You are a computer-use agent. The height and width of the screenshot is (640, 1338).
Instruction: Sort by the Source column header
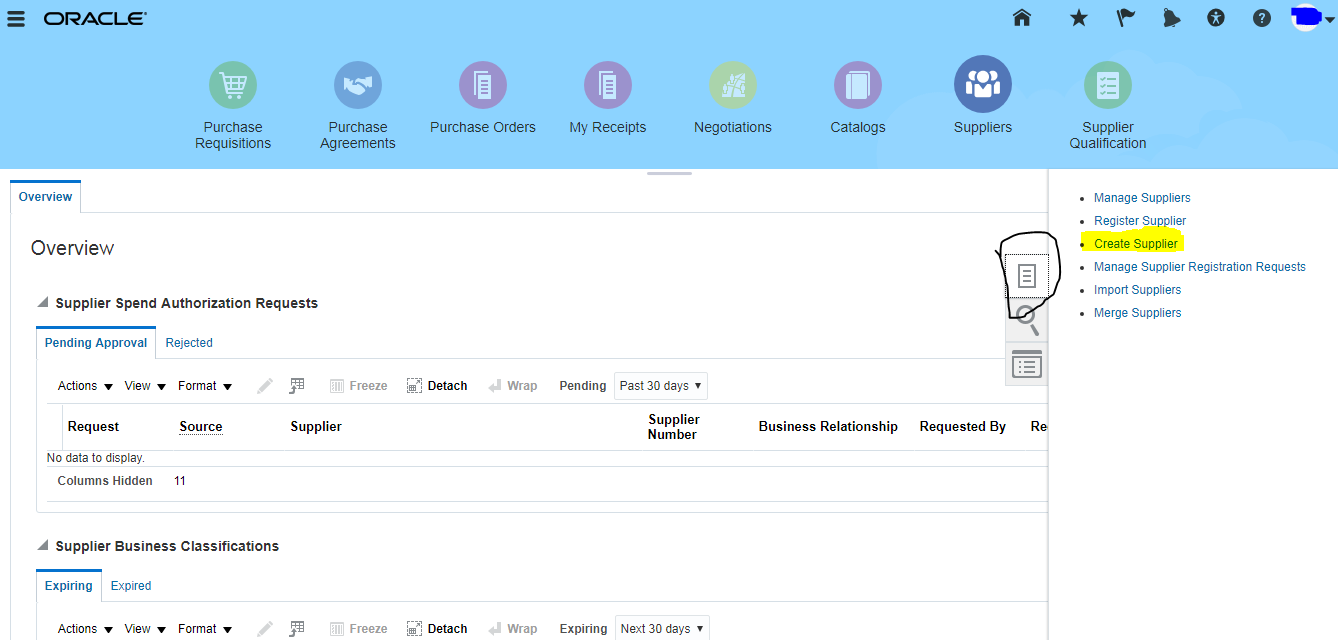pyautogui.click(x=200, y=427)
